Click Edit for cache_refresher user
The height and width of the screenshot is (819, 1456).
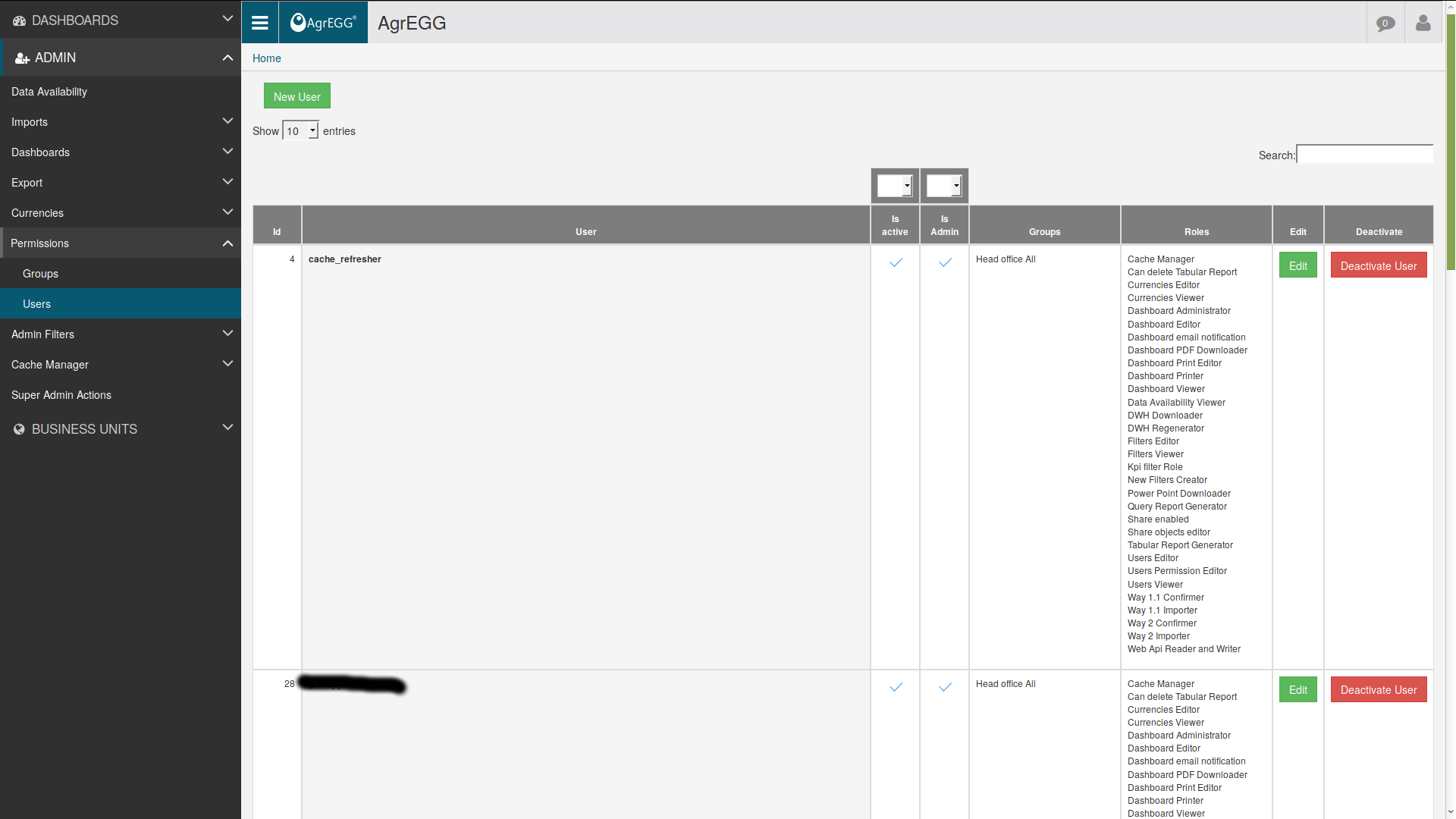(1298, 265)
